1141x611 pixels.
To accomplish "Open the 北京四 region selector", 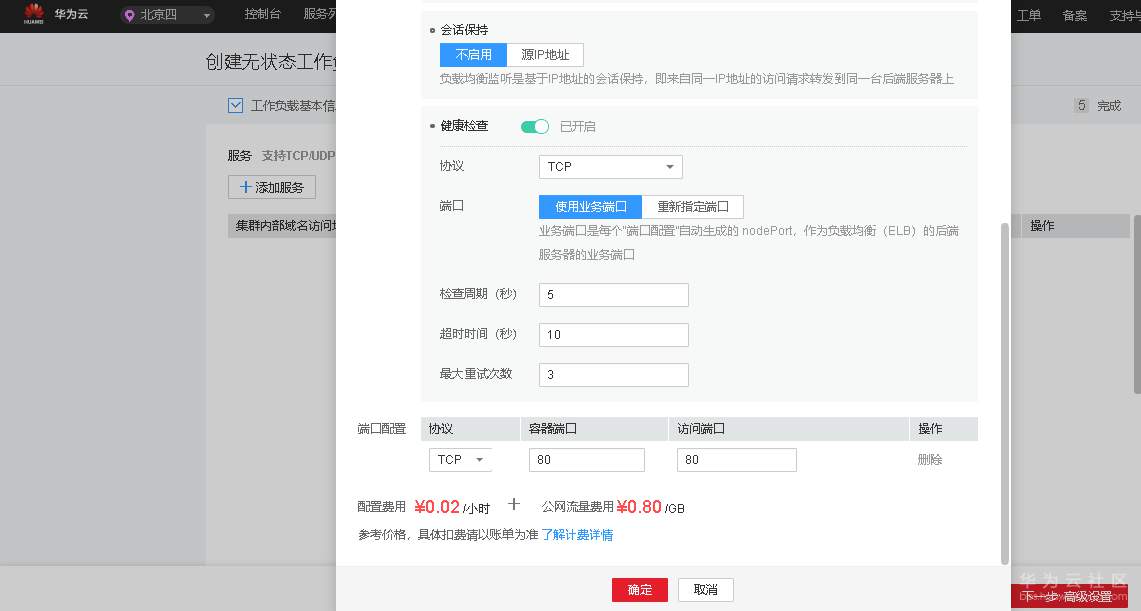I will tap(167, 15).
